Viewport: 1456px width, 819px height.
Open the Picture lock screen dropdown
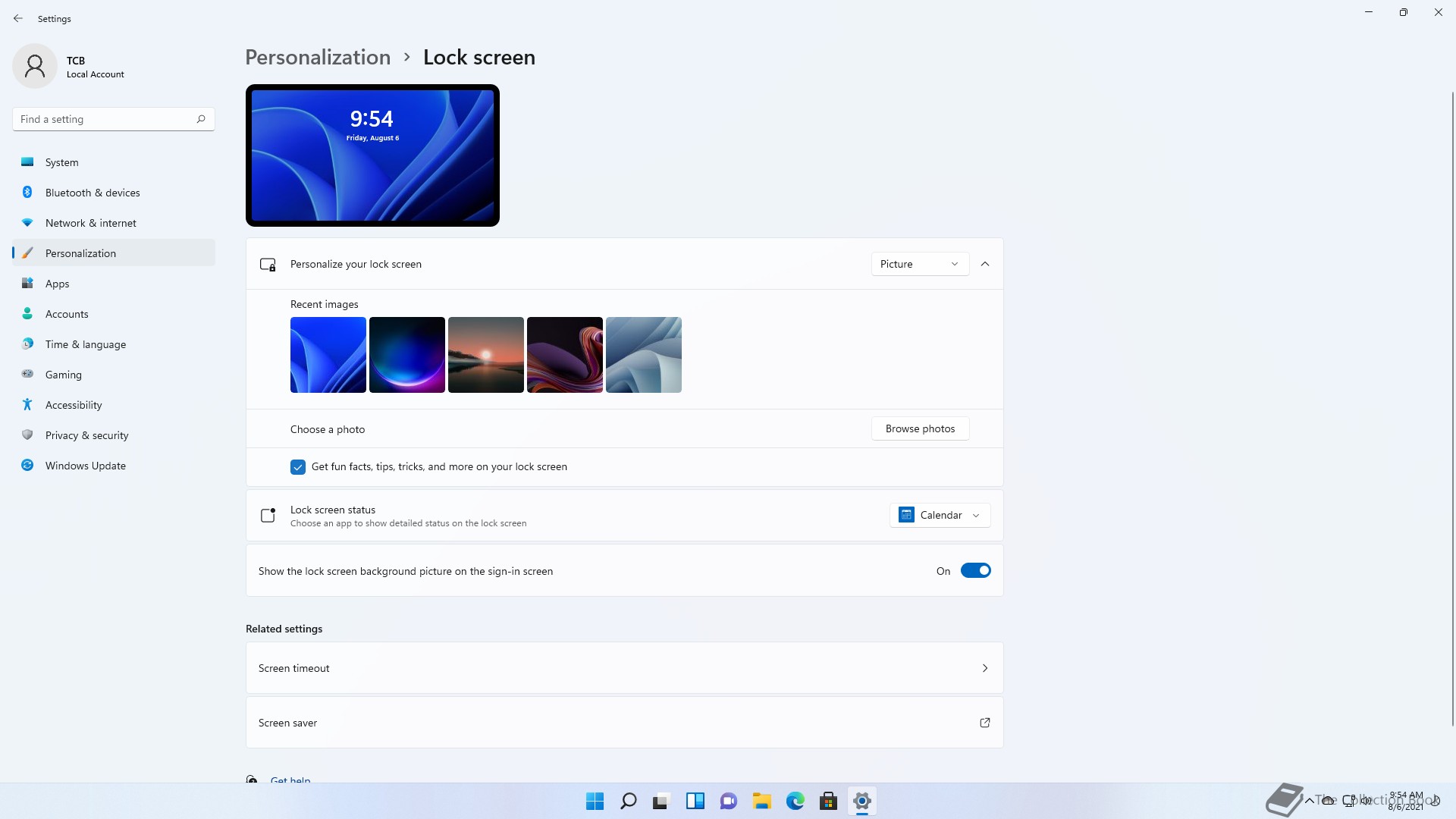[x=919, y=264]
